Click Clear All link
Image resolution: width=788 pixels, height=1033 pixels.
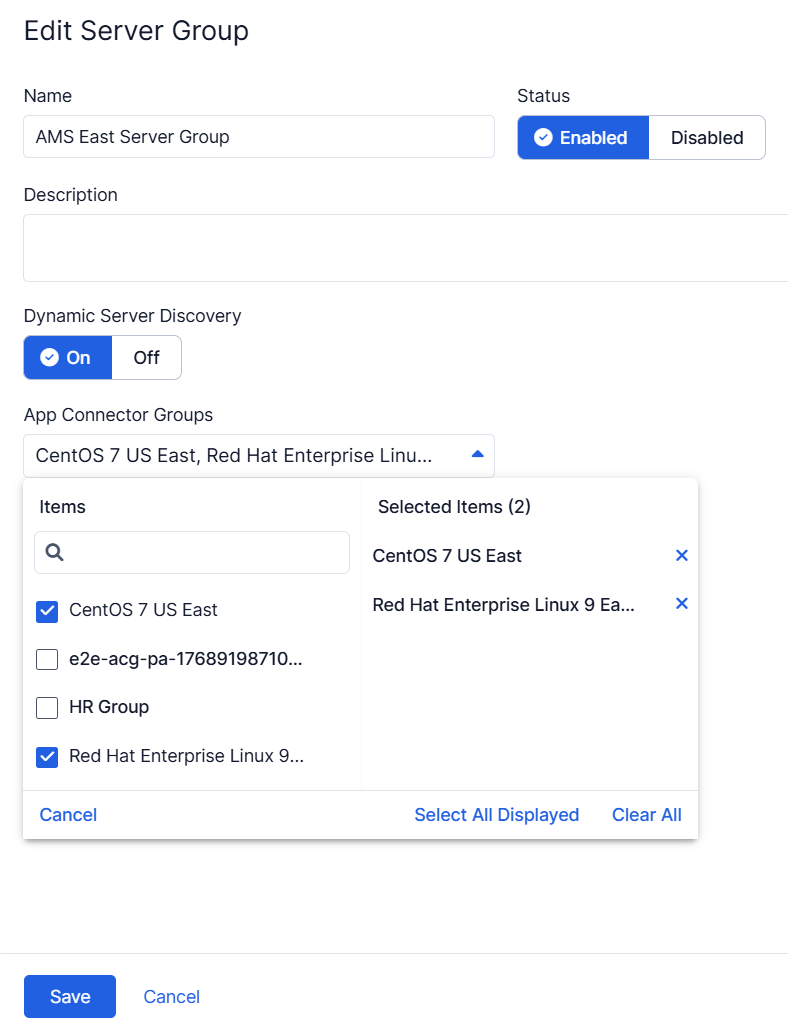point(647,815)
